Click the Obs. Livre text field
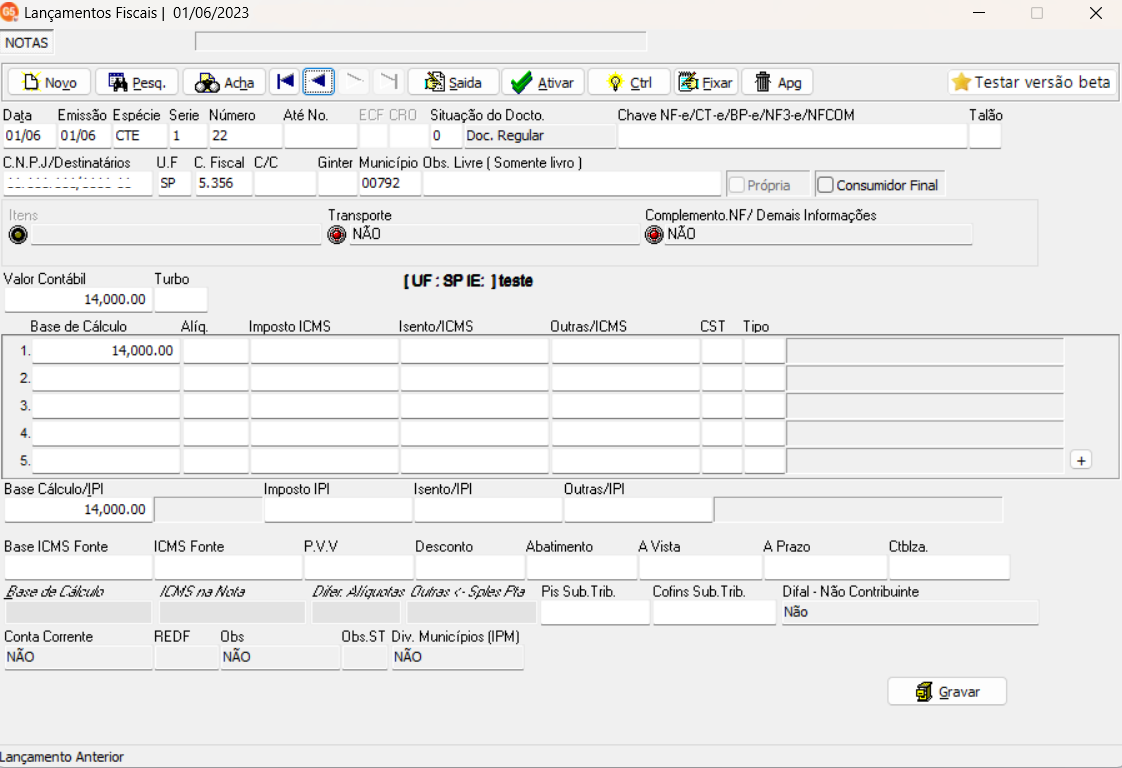Viewport: 1122px width, 768px height. pyautogui.click(x=572, y=183)
